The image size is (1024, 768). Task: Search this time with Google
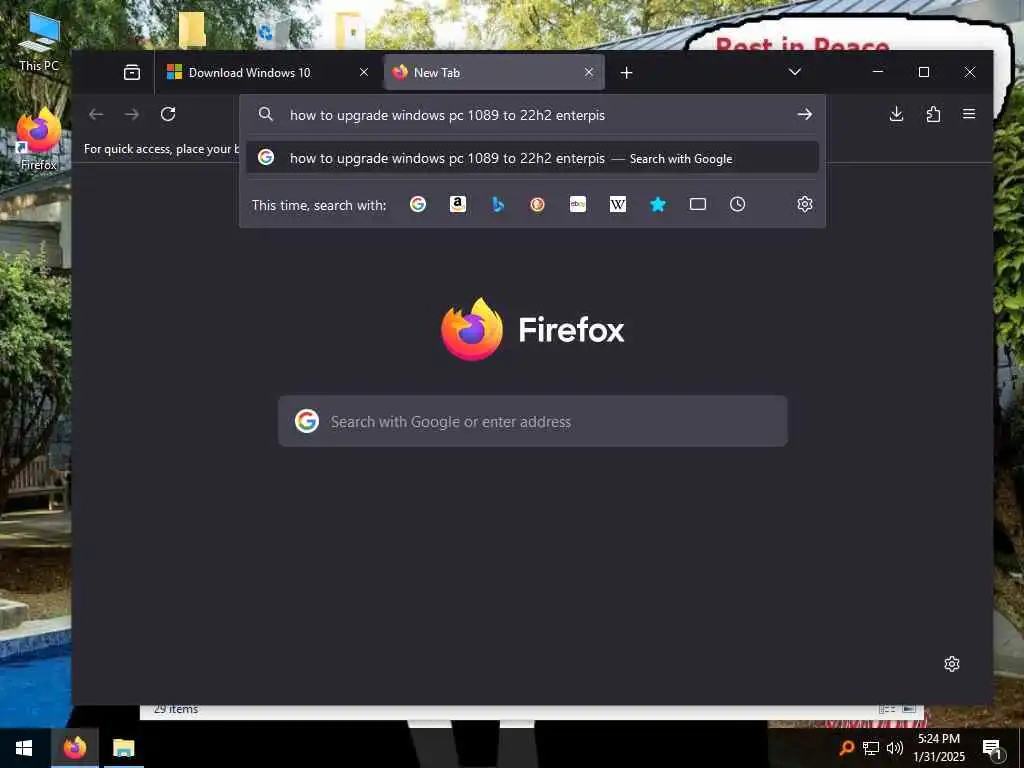[x=418, y=204]
